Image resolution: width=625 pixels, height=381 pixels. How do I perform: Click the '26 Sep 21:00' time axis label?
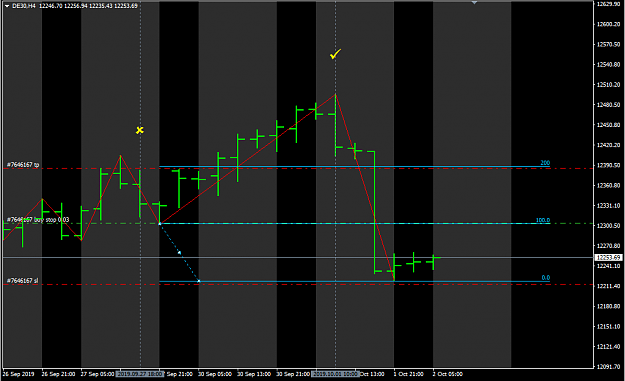[x=58, y=374]
